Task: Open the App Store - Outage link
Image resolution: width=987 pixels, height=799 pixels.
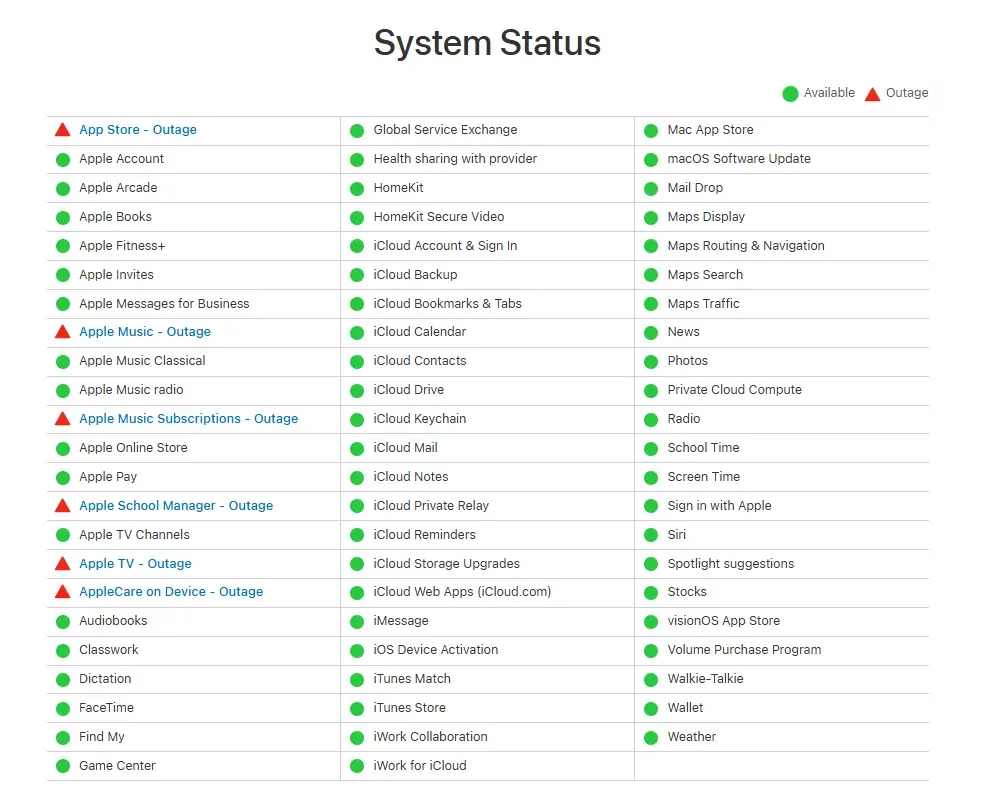Action: point(138,130)
